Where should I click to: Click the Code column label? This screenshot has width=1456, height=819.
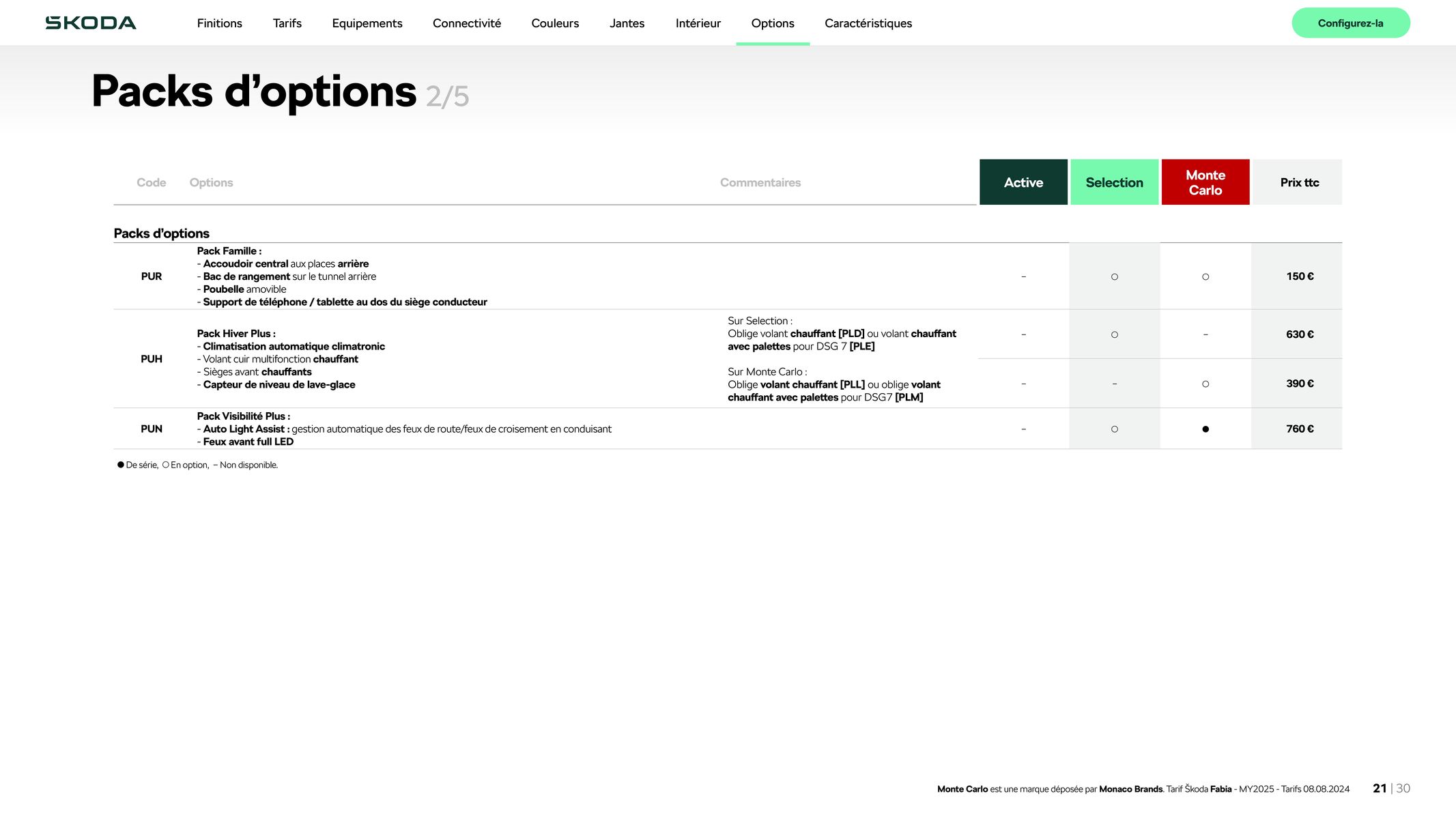[x=151, y=182]
